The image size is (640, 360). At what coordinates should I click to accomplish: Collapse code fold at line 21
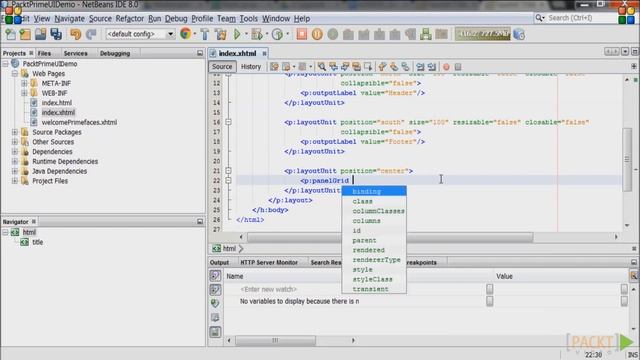228,171
